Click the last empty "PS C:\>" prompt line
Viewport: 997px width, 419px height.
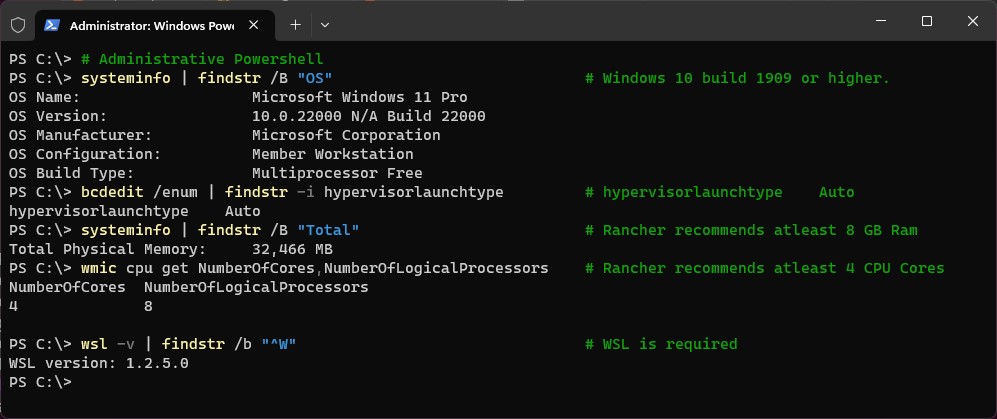pyautogui.click(x=40, y=382)
